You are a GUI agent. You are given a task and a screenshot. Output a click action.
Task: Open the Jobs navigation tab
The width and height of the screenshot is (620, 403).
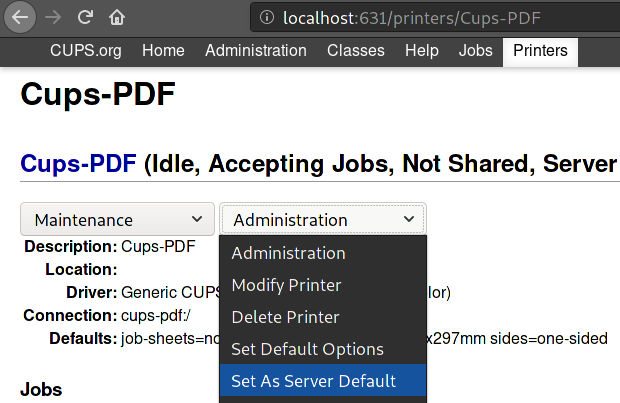coord(476,51)
